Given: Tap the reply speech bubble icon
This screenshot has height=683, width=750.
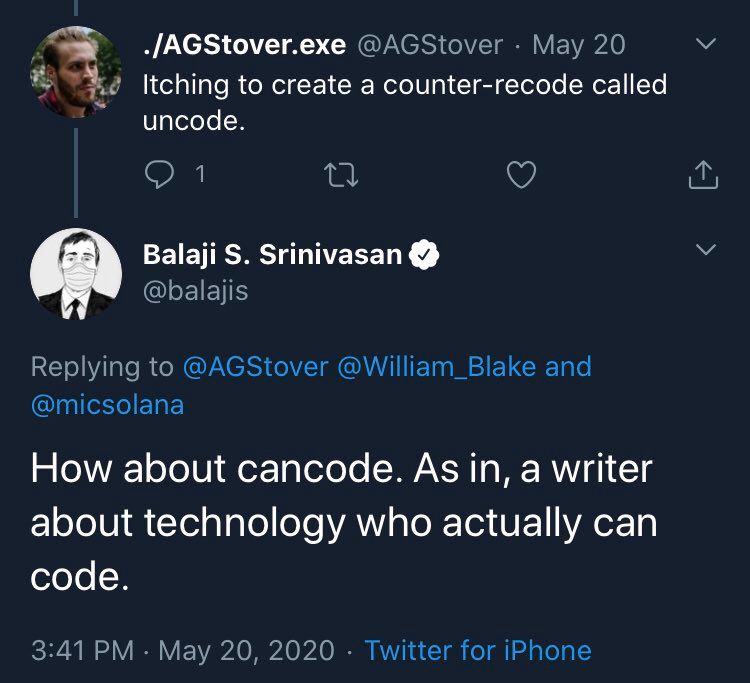Looking at the screenshot, I should pos(160,174).
